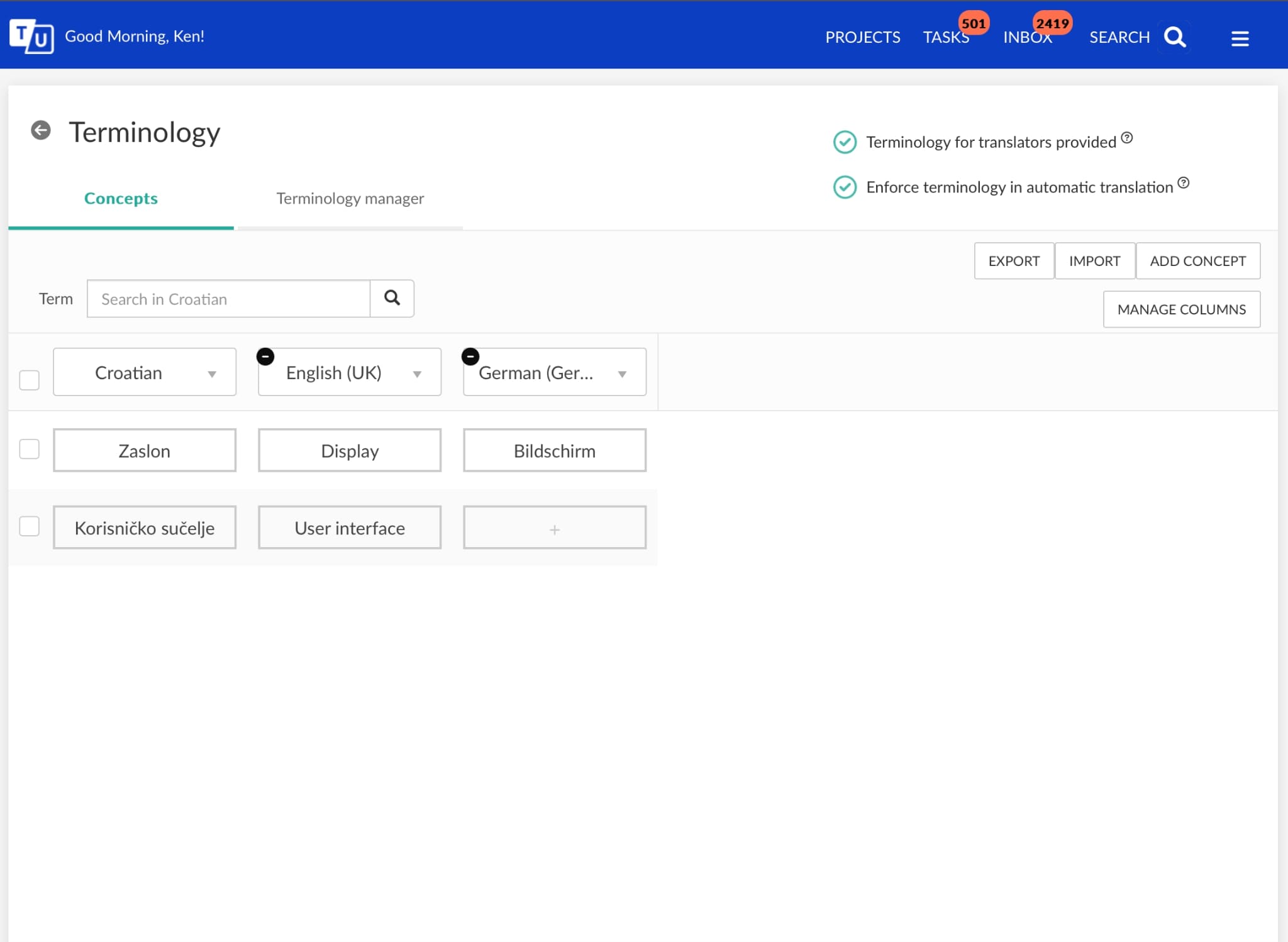1288x942 pixels.
Task: Check the select-all checkbox in header row
Action: pyautogui.click(x=30, y=380)
